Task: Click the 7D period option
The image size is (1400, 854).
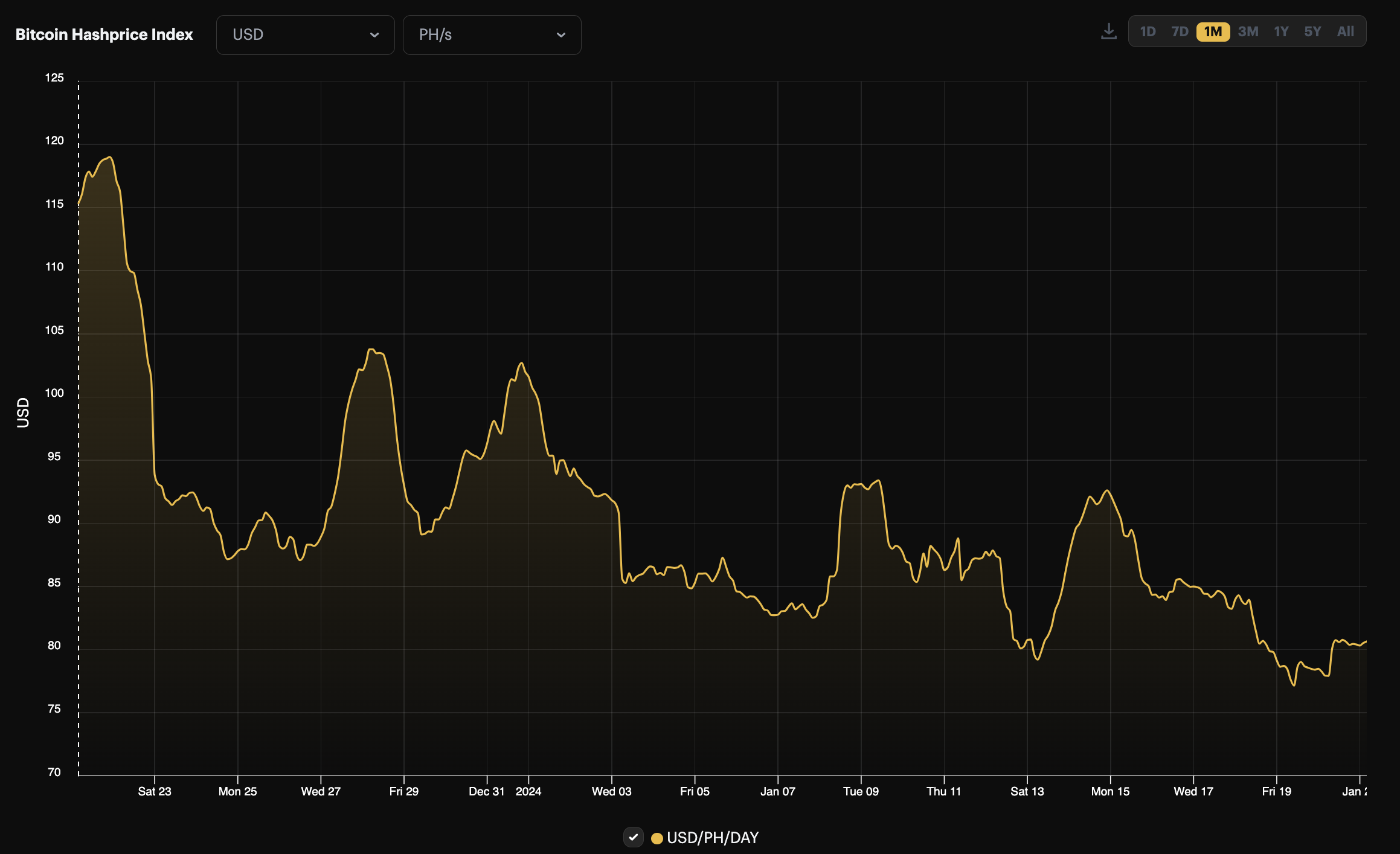Action: pos(1180,31)
